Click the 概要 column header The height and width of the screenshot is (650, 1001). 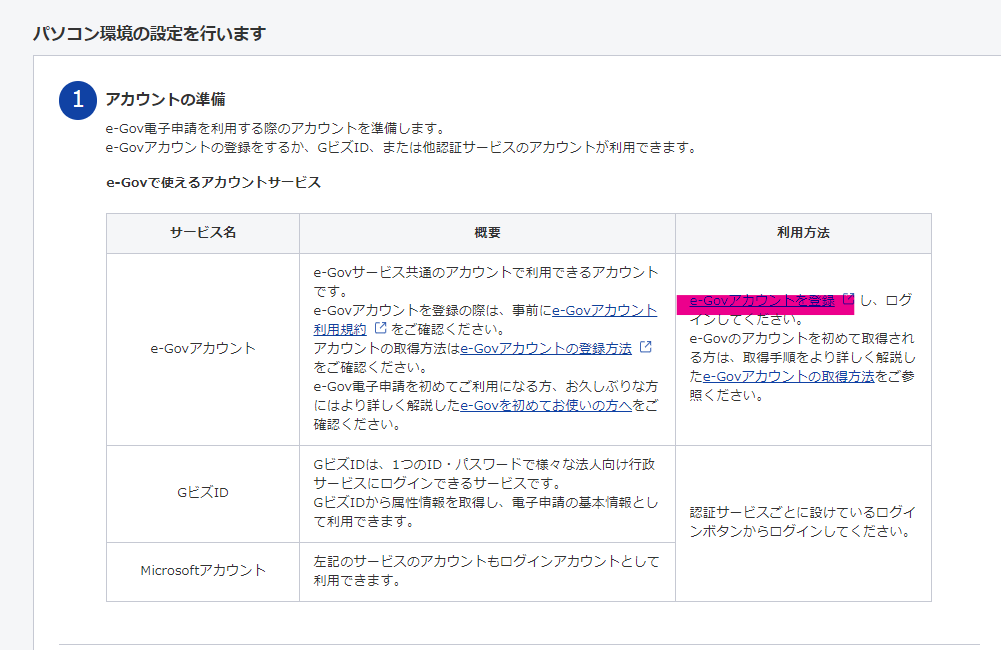coord(487,233)
